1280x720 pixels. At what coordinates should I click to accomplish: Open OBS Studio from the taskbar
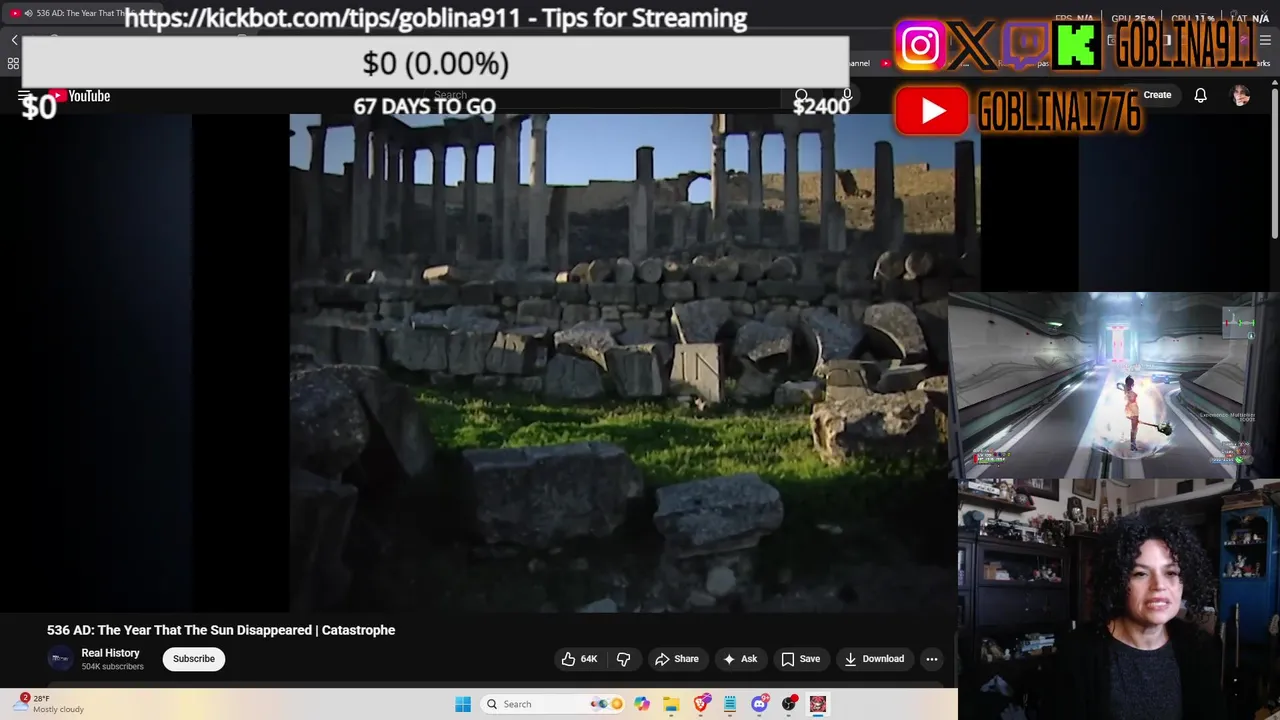[x=789, y=704]
